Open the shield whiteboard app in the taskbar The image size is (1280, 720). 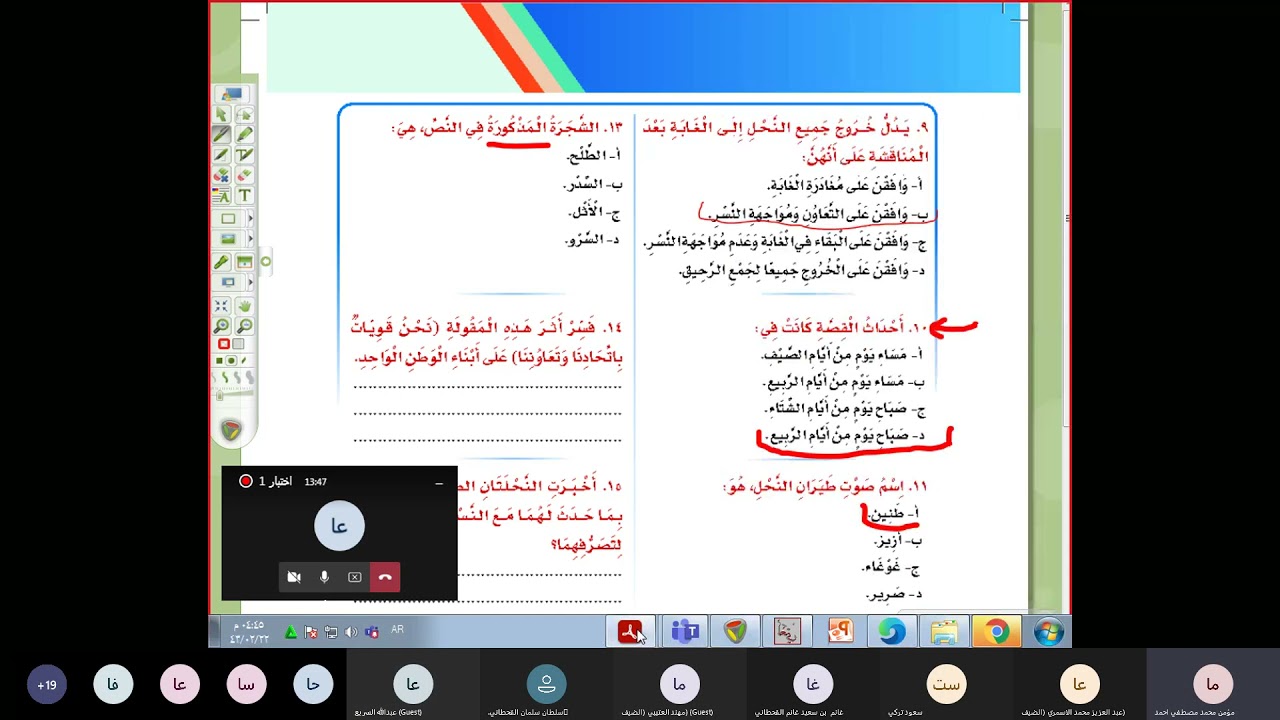coord(736,632)
